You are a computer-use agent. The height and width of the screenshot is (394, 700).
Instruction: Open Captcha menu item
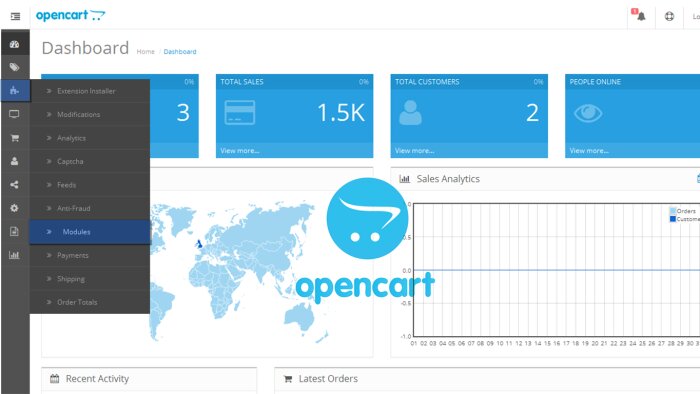(x=90, y=162)
